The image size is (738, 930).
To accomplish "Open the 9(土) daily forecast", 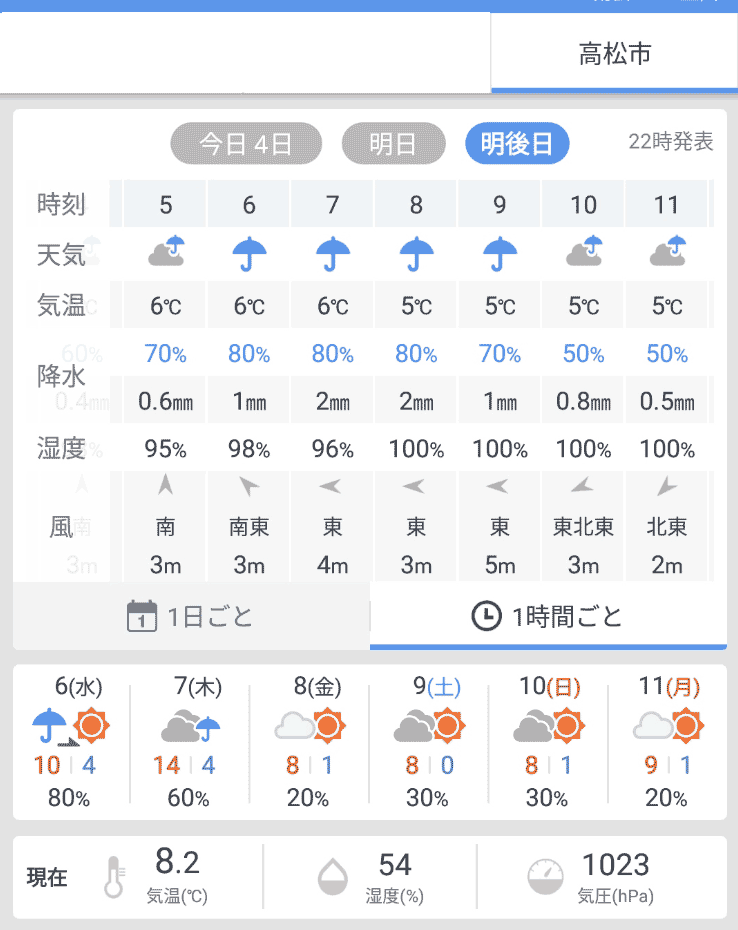I will coord(428,742).
